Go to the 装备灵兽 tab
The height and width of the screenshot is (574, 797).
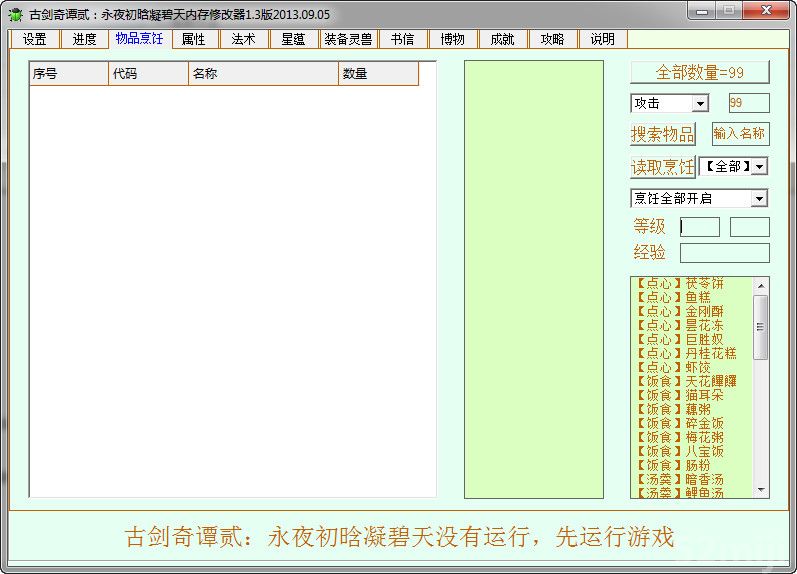pos(348,39)
